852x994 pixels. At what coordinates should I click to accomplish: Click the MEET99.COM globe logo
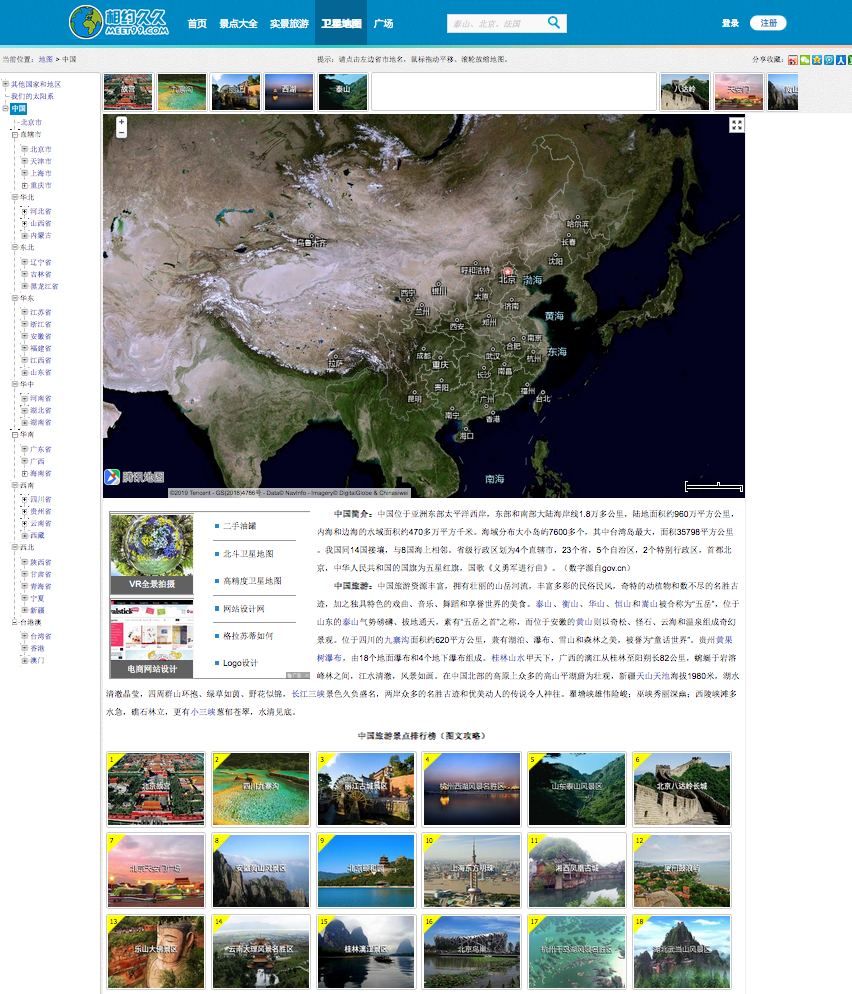tap(119, 22)
